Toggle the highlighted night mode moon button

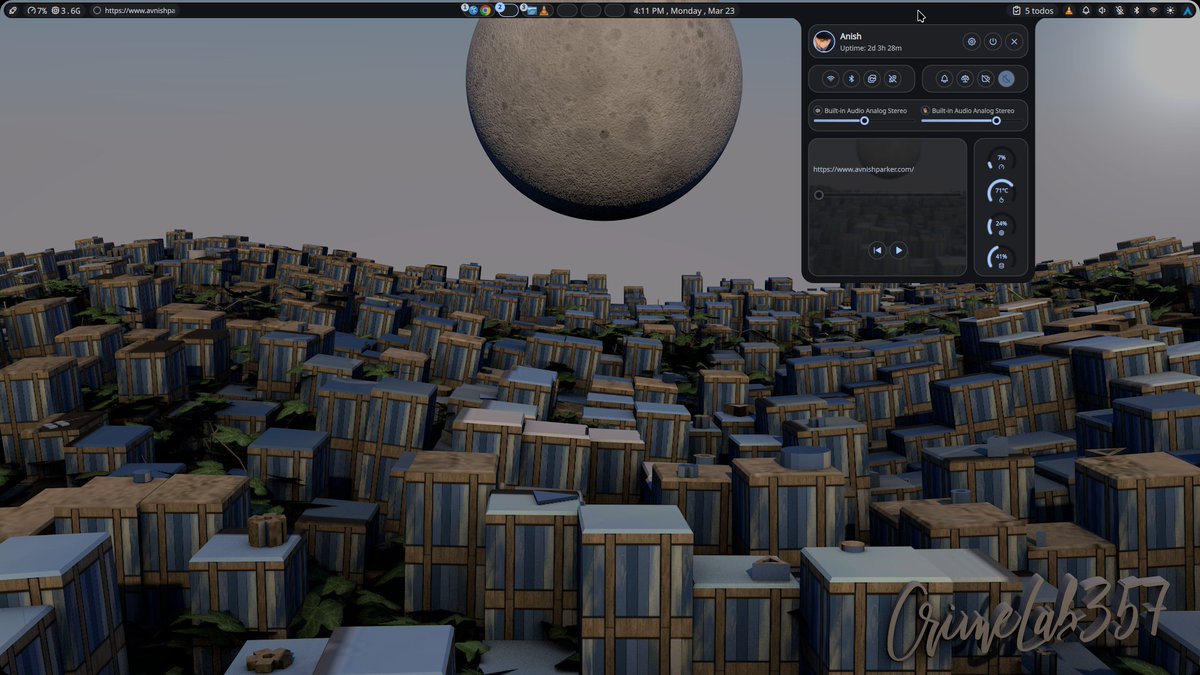pos(1007,78)
